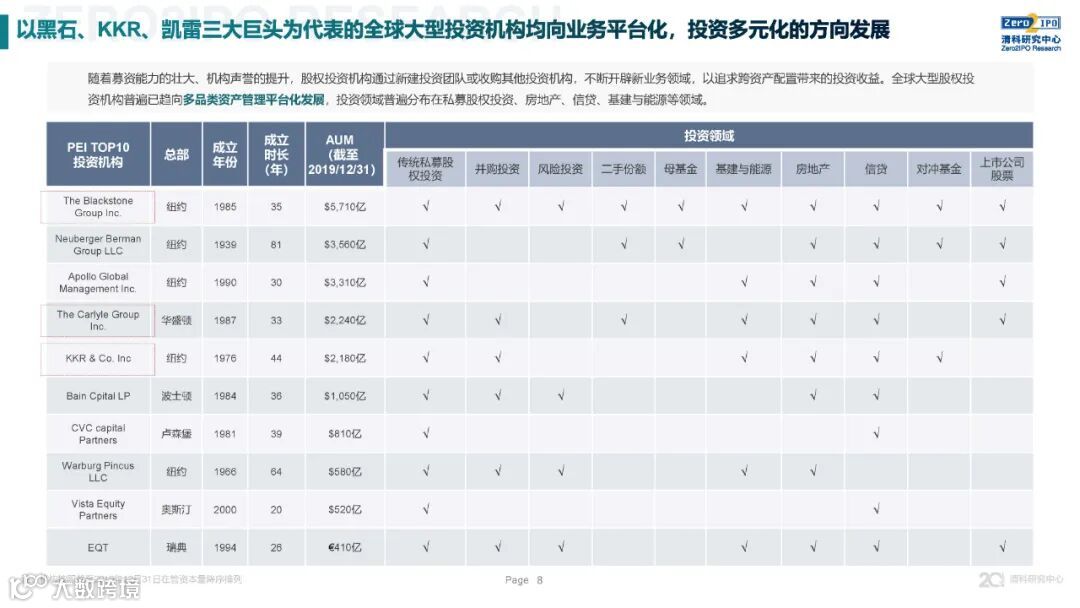Click the 母基金 sub-header

click(681, 169)
